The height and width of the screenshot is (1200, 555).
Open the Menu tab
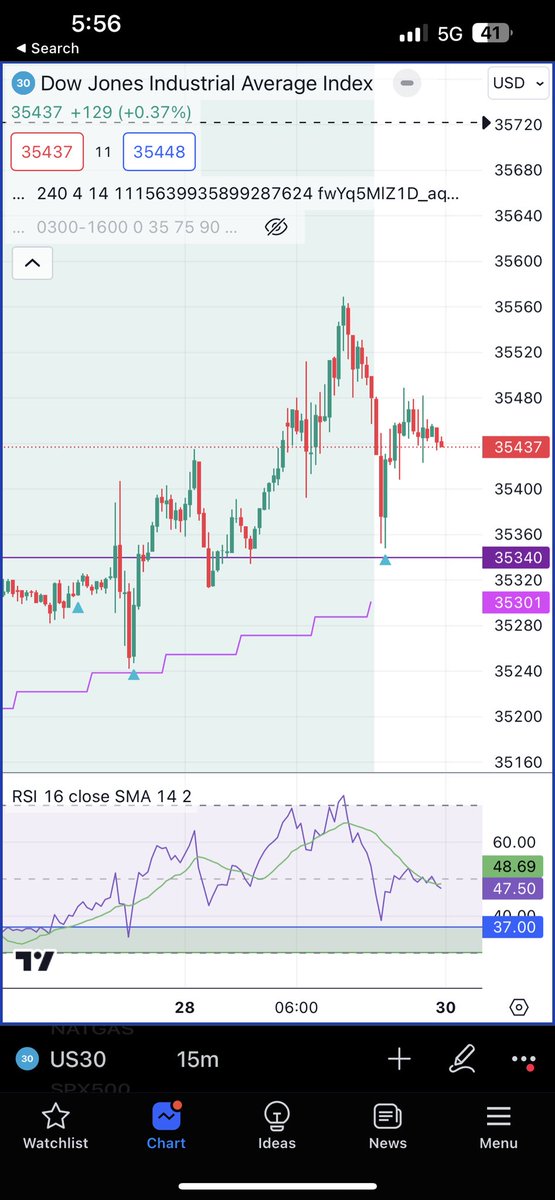tap(498, 1124)
